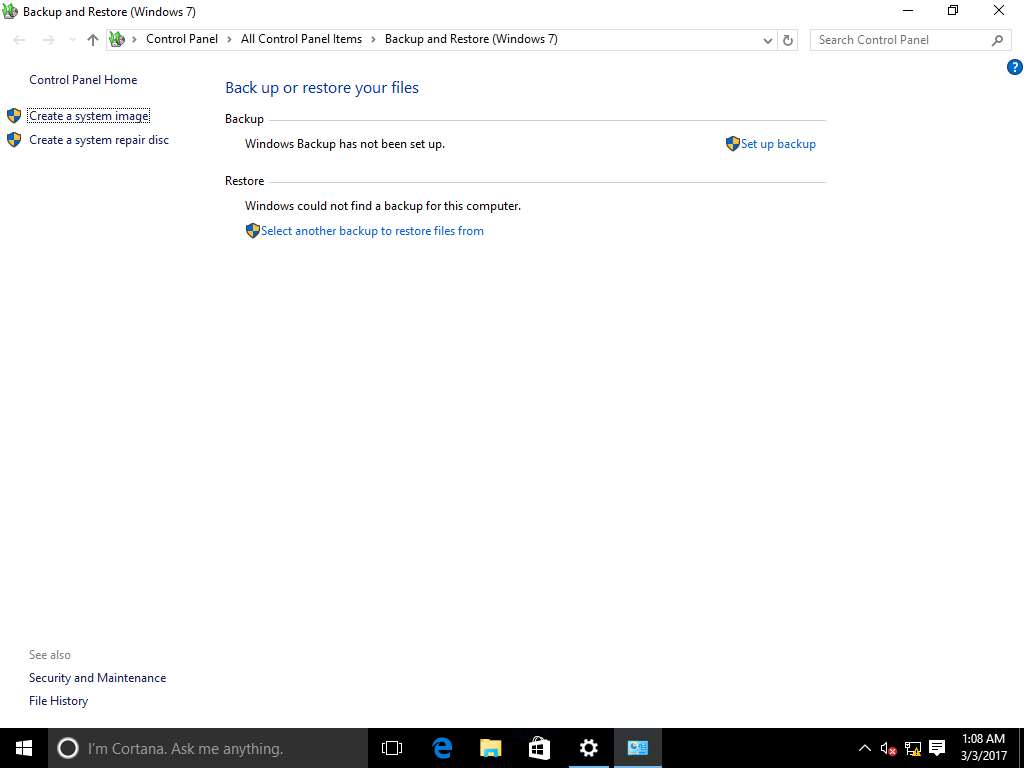This screenshot has width=1024, height=768.
Task: Click the Search Control Panel field
Action: (x=910, y=40)
